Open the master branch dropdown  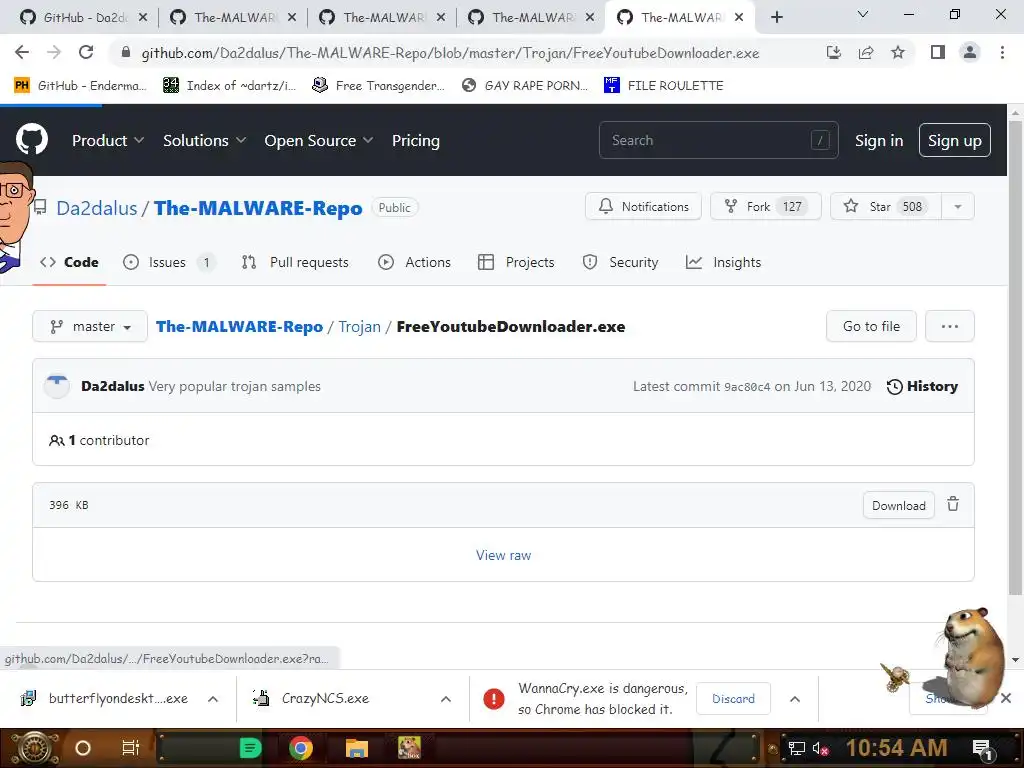90,326
